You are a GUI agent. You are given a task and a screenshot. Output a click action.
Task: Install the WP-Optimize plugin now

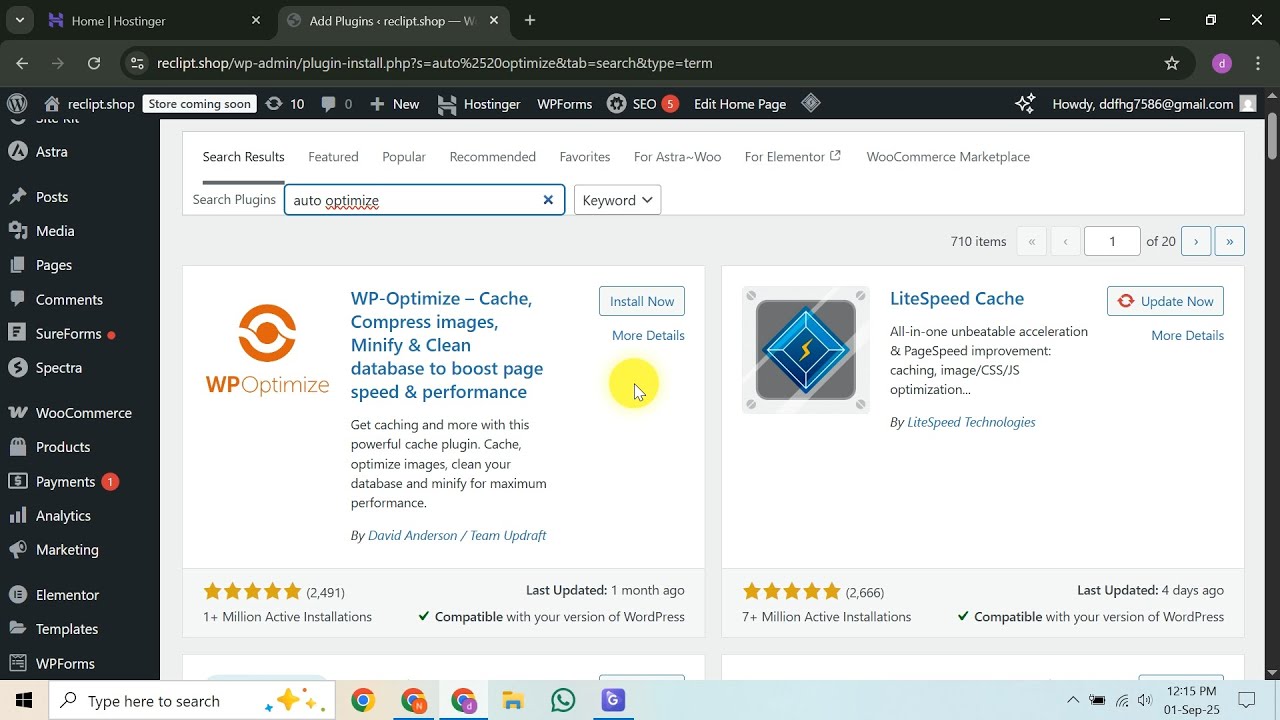tap(642, 301)
